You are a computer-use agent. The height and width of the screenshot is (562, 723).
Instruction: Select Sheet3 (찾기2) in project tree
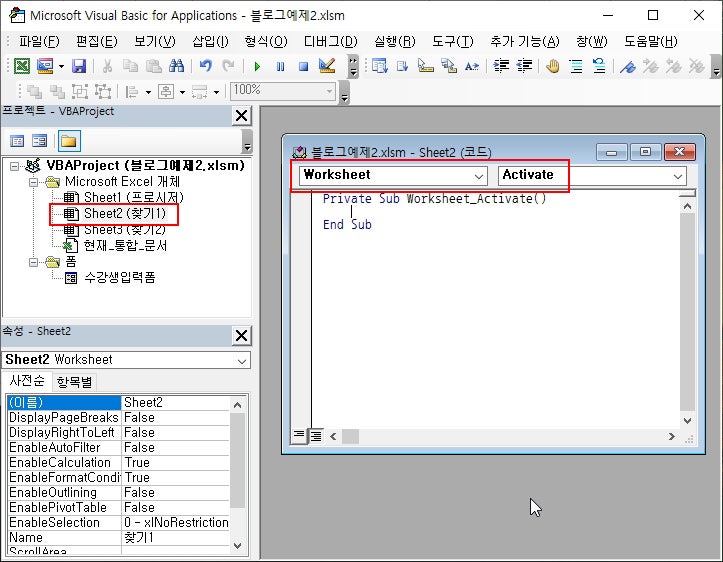click(124, 230)
